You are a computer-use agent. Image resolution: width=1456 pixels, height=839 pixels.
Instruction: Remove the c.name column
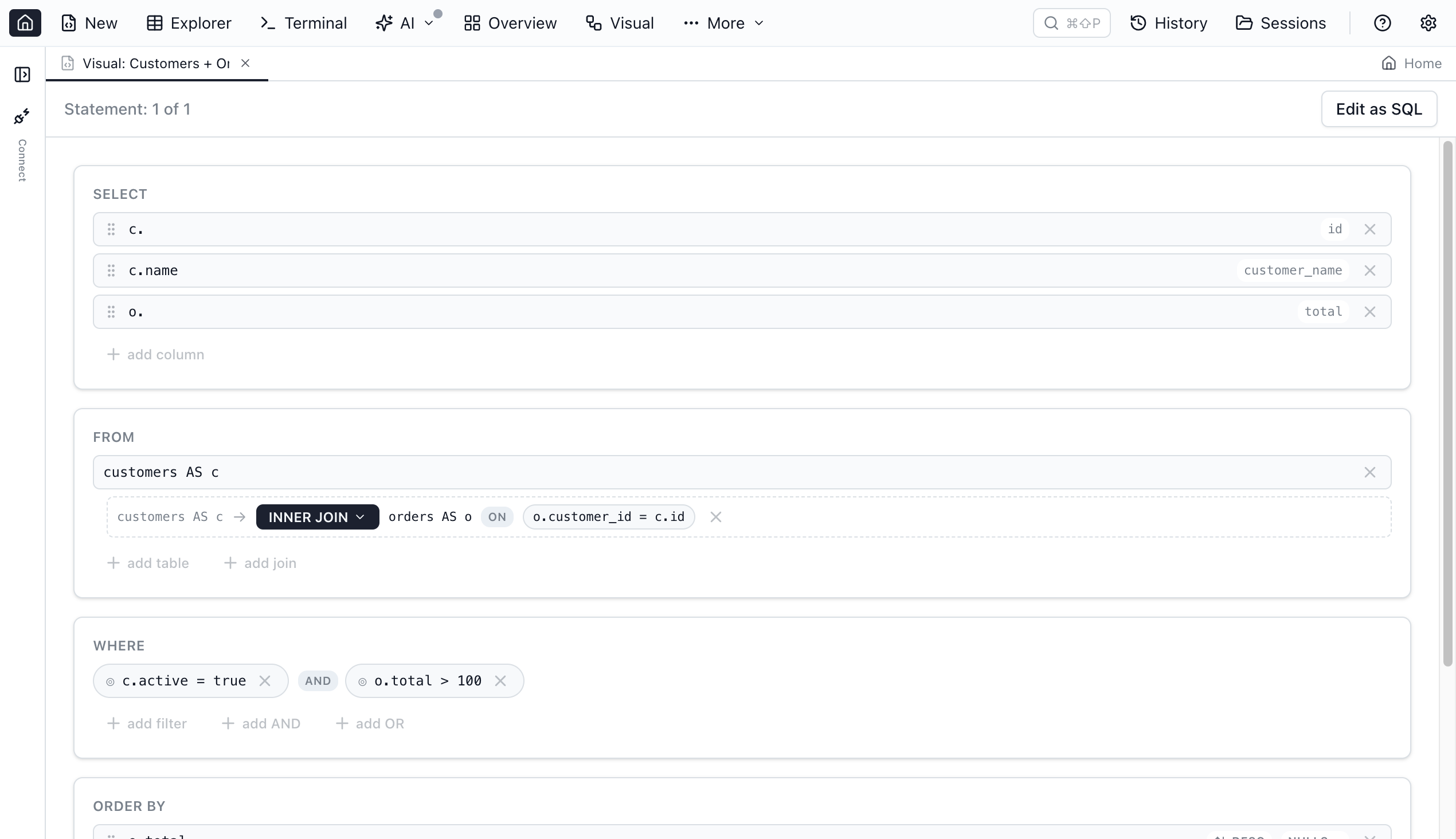coord(1370,270)
